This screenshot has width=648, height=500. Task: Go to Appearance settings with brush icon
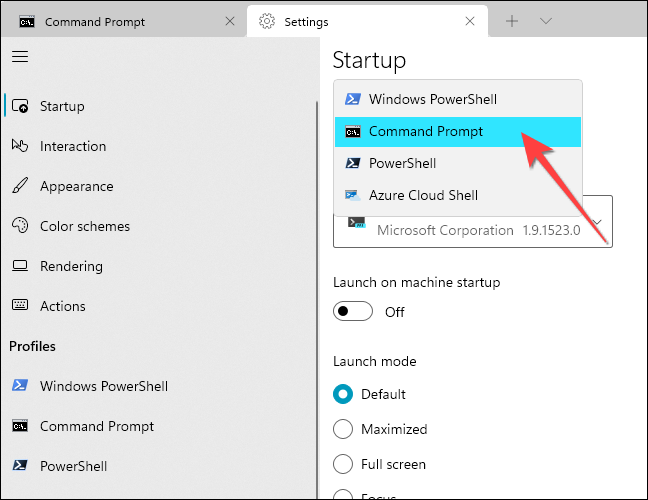point(76,186)
